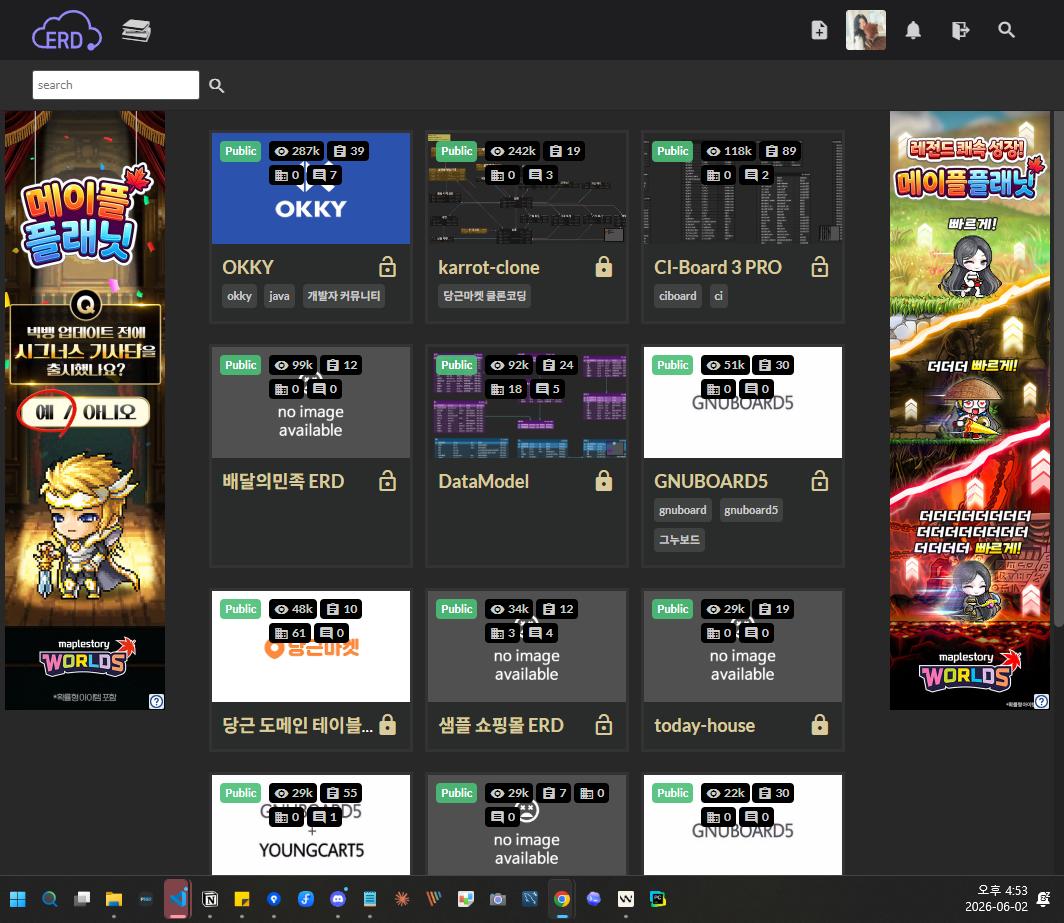Screen dimensions: 1064x923
Task: Open the karrot-clone project title
Action: tap(489, 267)
